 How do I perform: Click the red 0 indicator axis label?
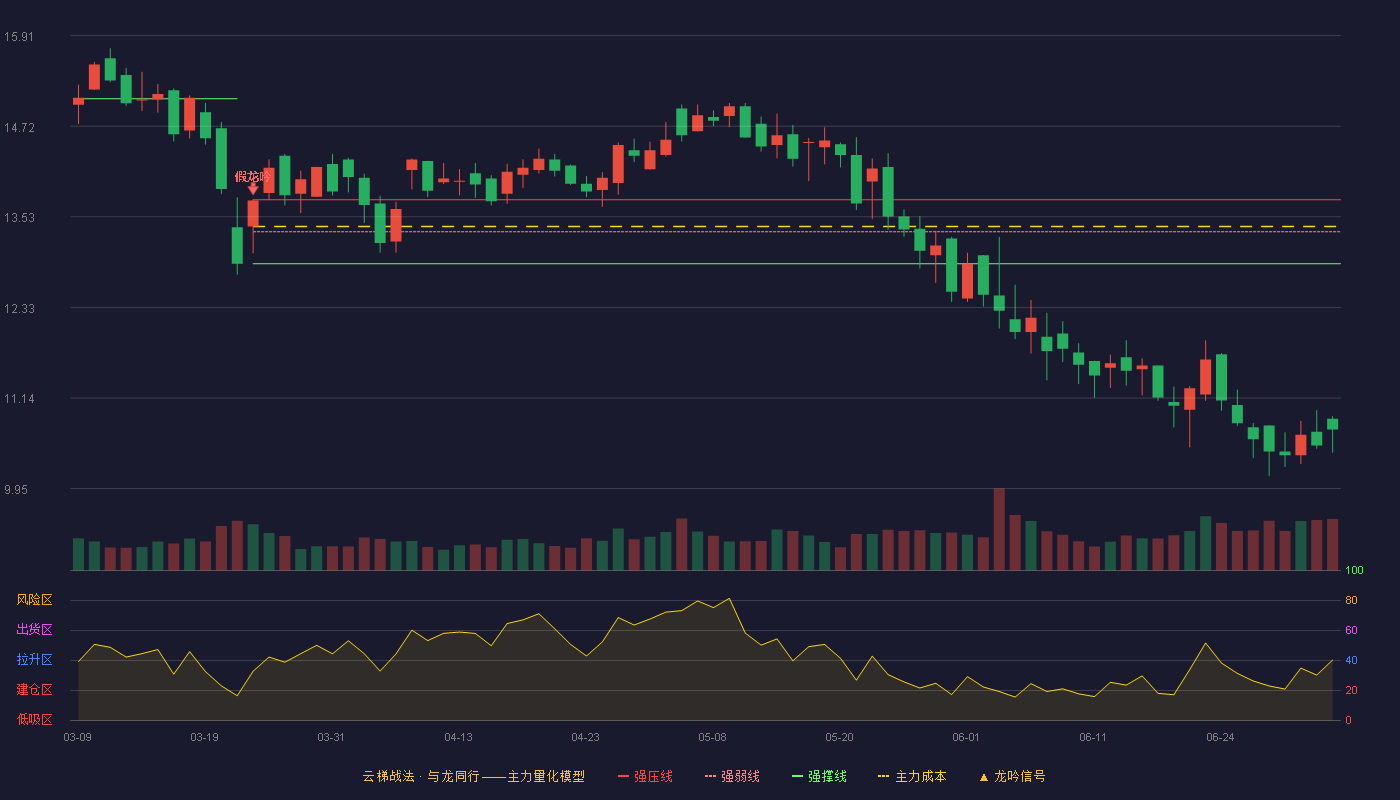pyautogui.click(x=1348, y=720)
